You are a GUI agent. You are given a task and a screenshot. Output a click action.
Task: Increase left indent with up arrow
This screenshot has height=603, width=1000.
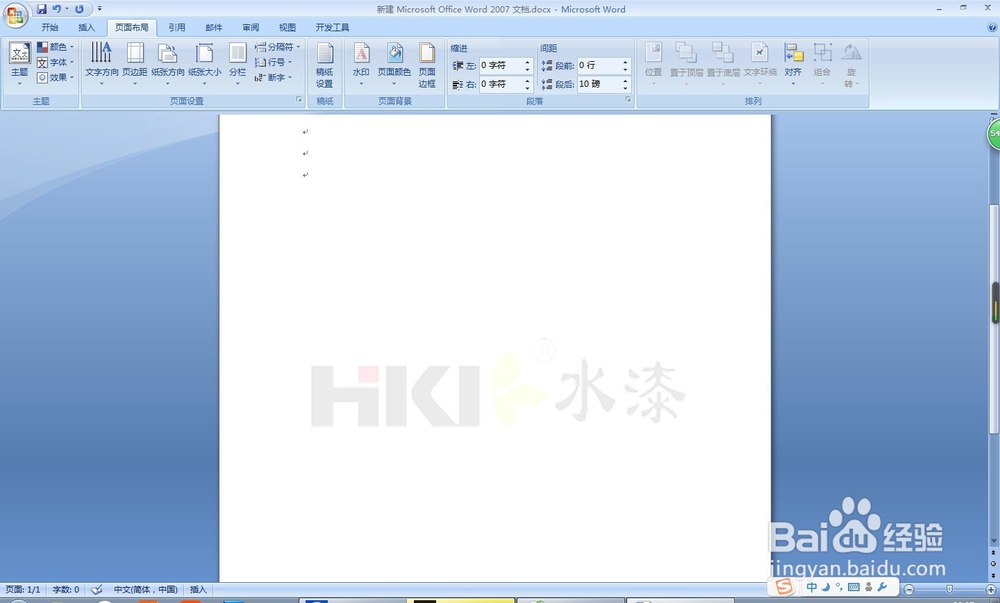(x=527, y=62)
